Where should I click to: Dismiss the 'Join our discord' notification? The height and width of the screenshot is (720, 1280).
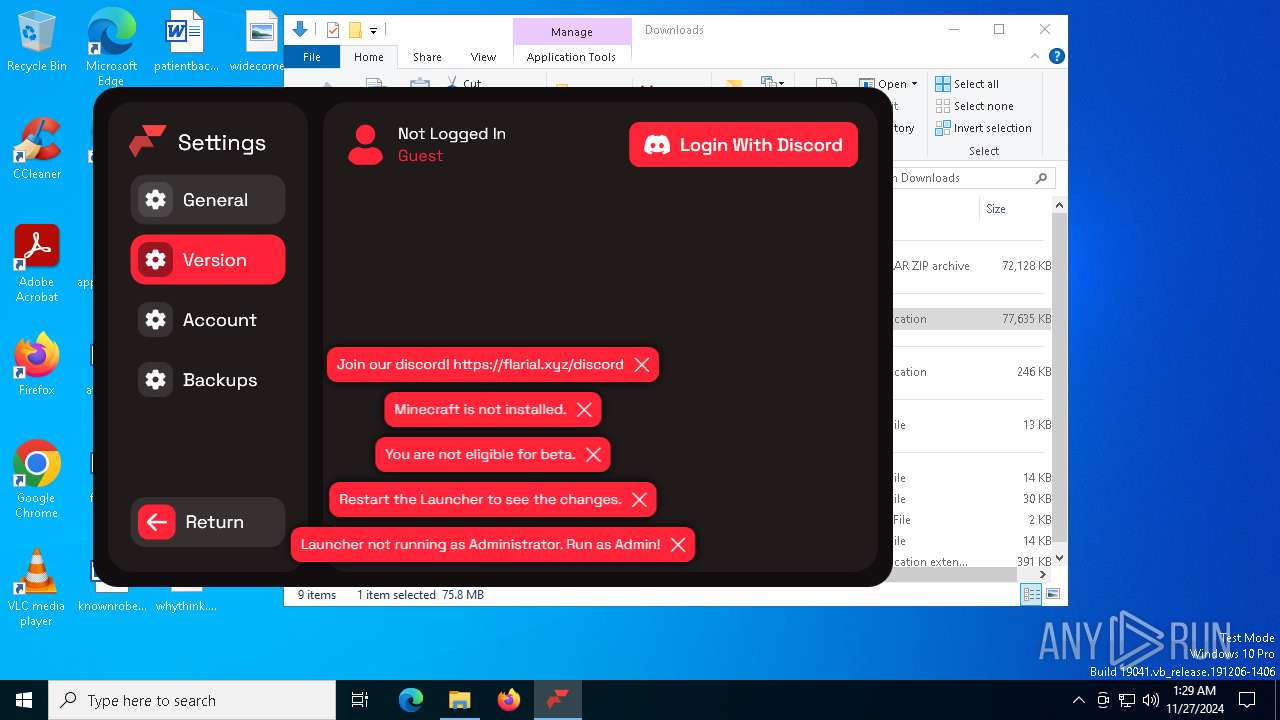642,365
